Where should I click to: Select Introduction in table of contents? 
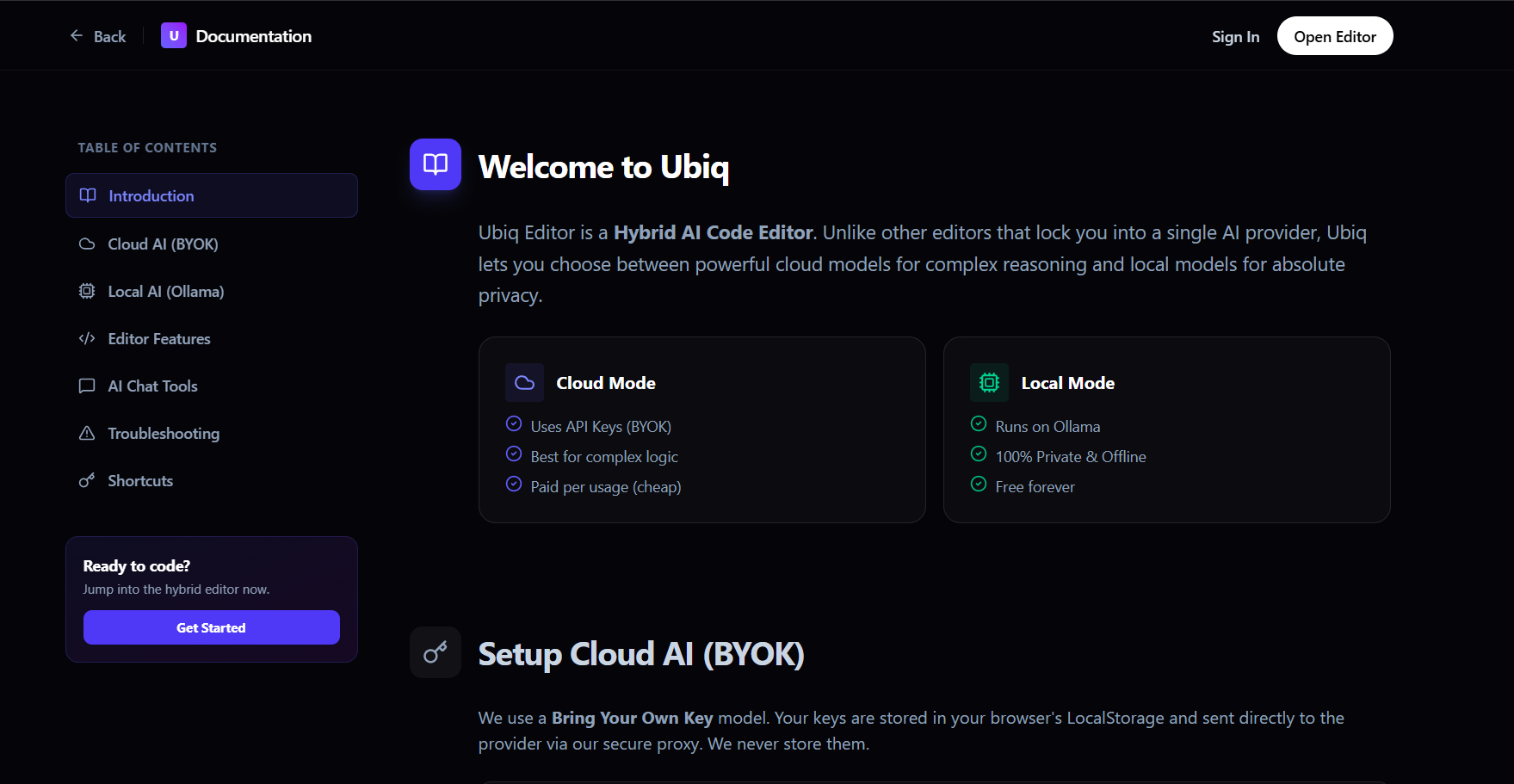[x=212, y=195]
